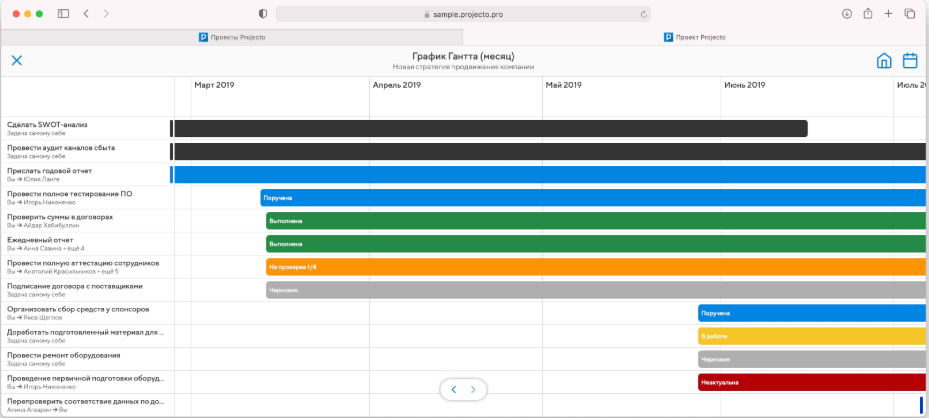929x418 pixels.
Task: Open task Сделать SWOT-анализ
Action: coord(47,125)
